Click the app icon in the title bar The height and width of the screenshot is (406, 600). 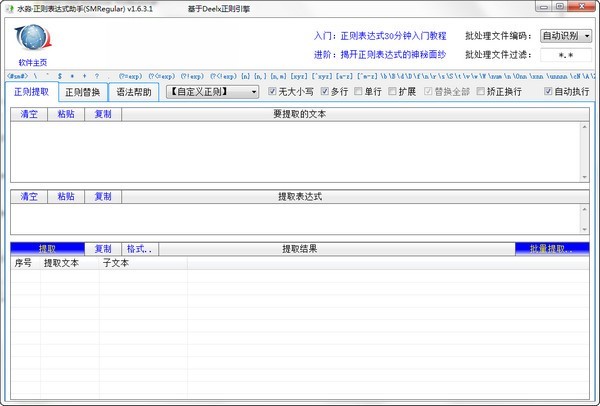pos(9,8)
